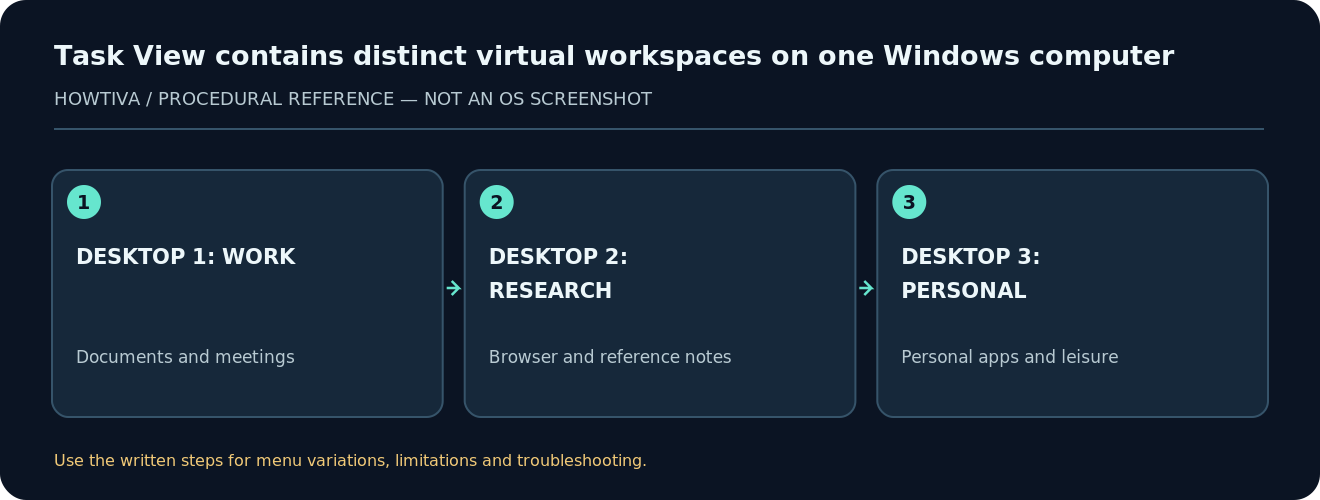This screenshot has height=500, width=1320.
Task: Select the Desktop 1: Work card heading
Action: pyautogui.click(x=185, y=258)
